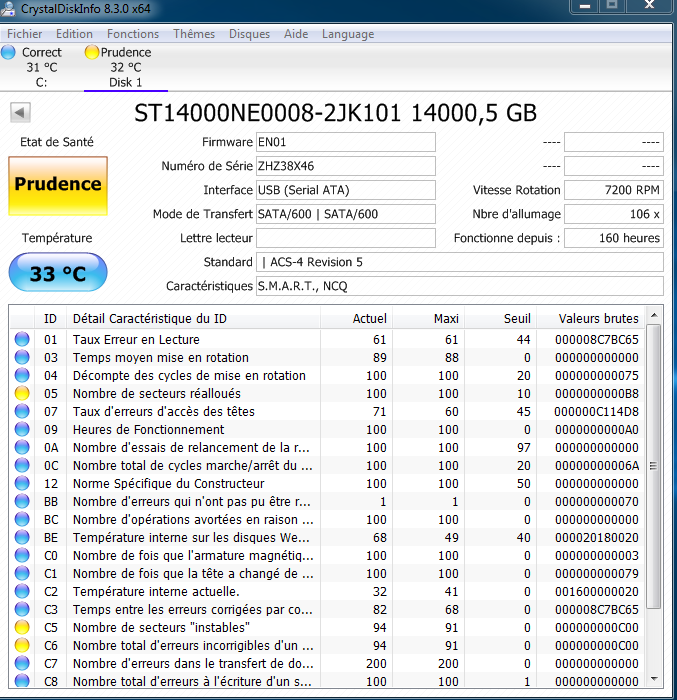This screenshot has width=677, height=700.
Task: Click the CrystalDiskInfo app icon in title bar
Action: coord(11,8)
